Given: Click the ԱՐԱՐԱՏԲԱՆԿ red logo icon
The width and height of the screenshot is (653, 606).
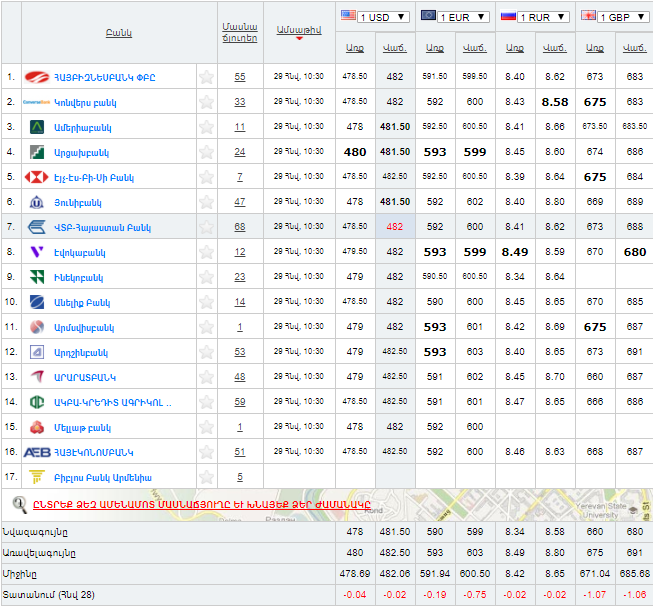Looking at the screenshot, I should [x=37, y=377].
